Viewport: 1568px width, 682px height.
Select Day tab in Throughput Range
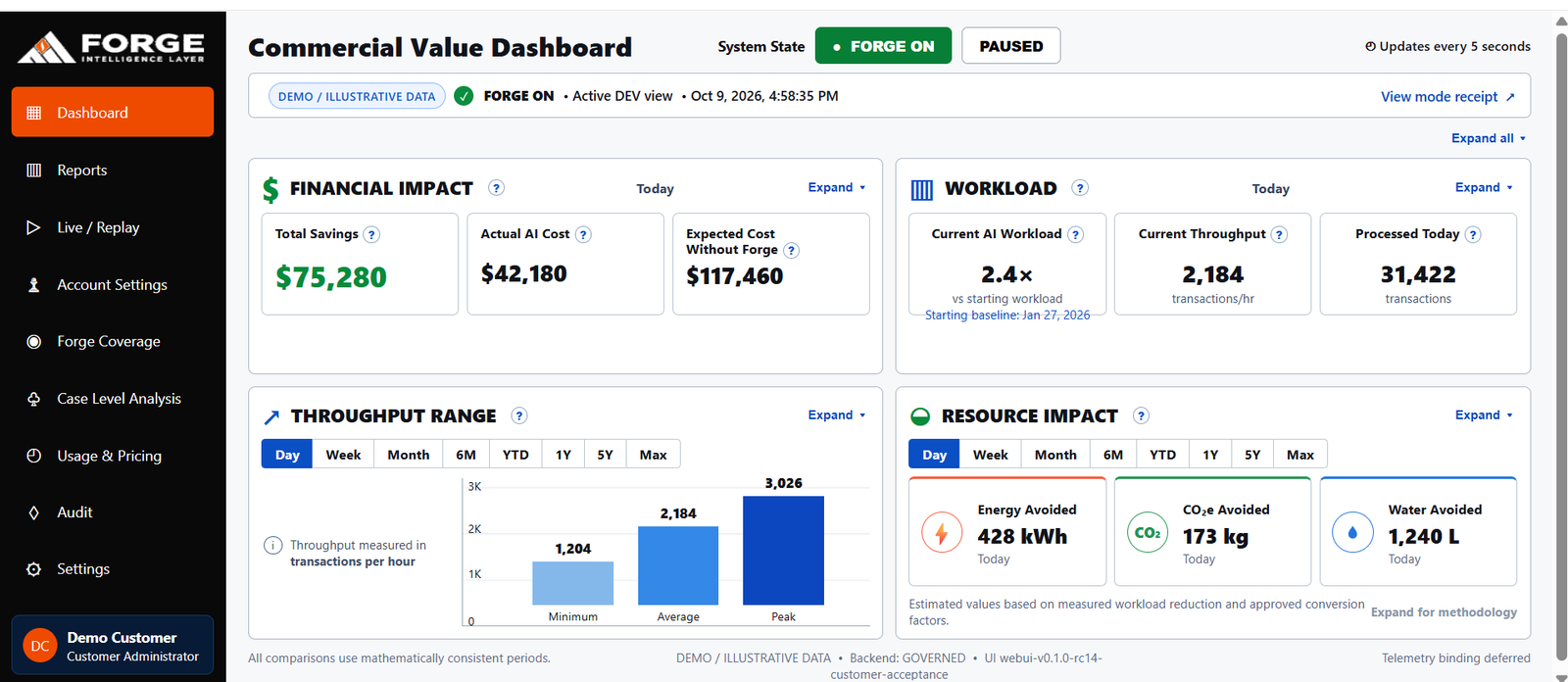pos(287,455)
